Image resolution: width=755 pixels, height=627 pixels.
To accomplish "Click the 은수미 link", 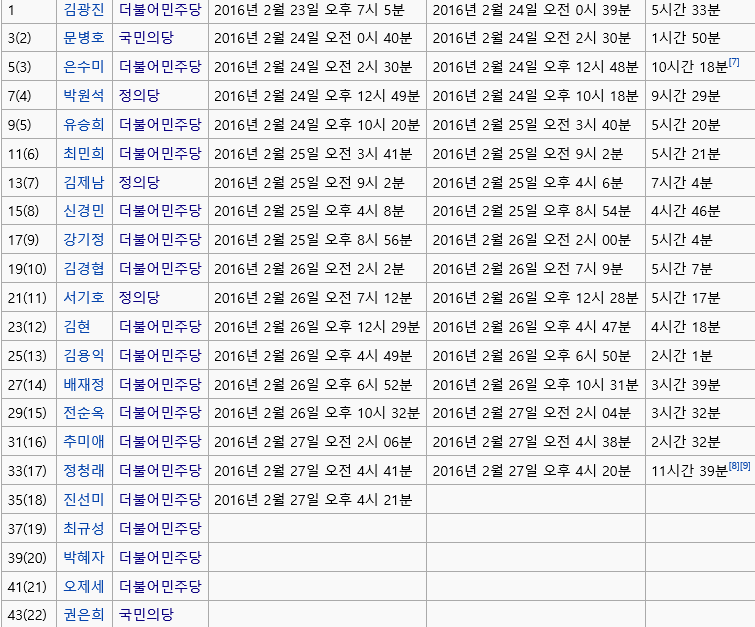I will [x=84, y=66].
